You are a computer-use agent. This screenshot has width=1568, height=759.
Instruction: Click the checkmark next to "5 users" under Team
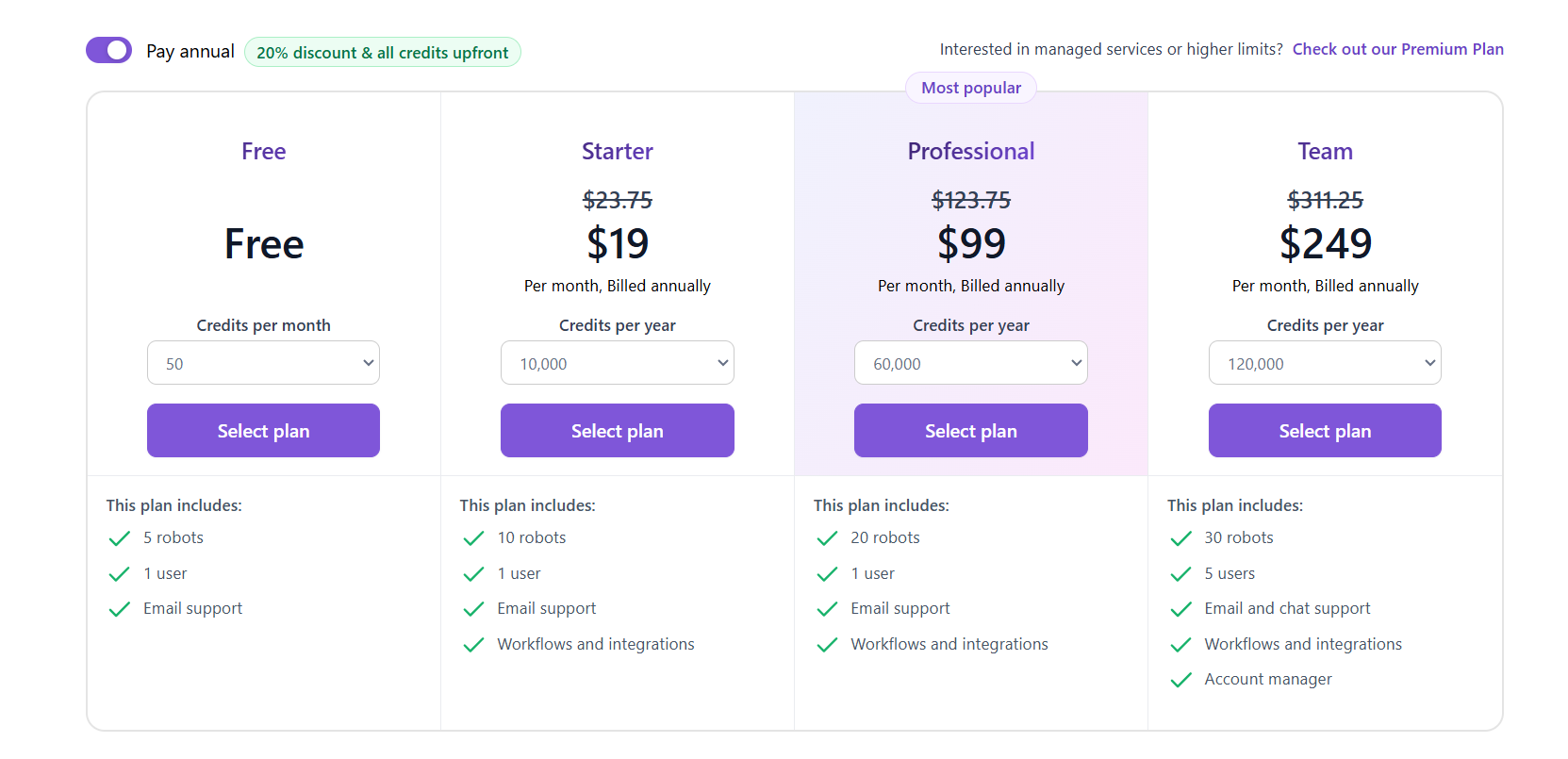[x=1180, y=573]
